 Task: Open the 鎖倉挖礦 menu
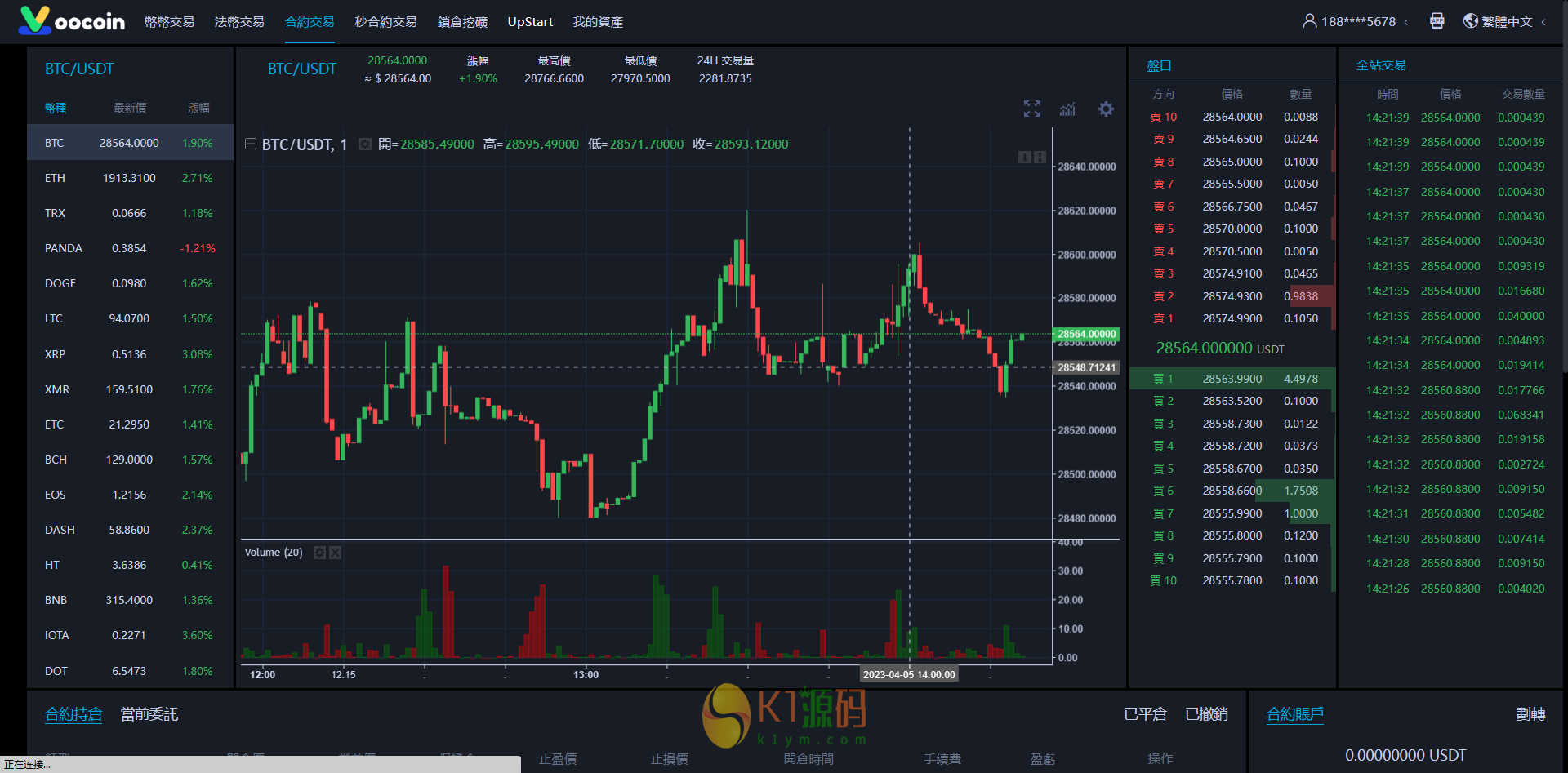tap(462, 22)
